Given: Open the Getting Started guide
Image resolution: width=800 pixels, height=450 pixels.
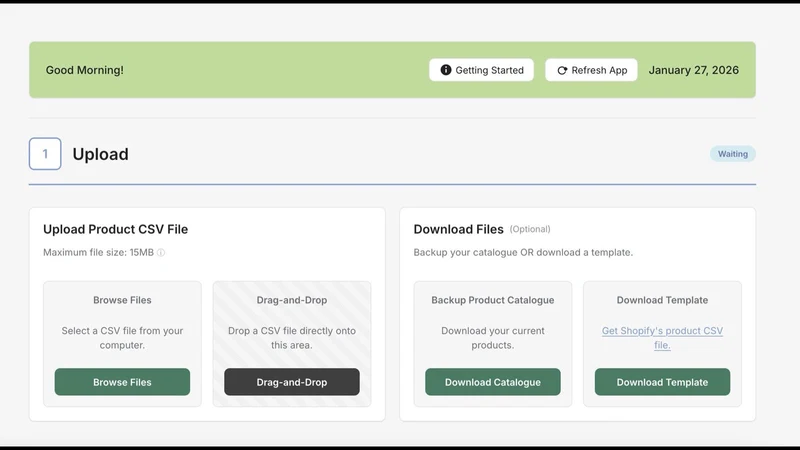Looking at the screenshot, I should click(481, 70).
